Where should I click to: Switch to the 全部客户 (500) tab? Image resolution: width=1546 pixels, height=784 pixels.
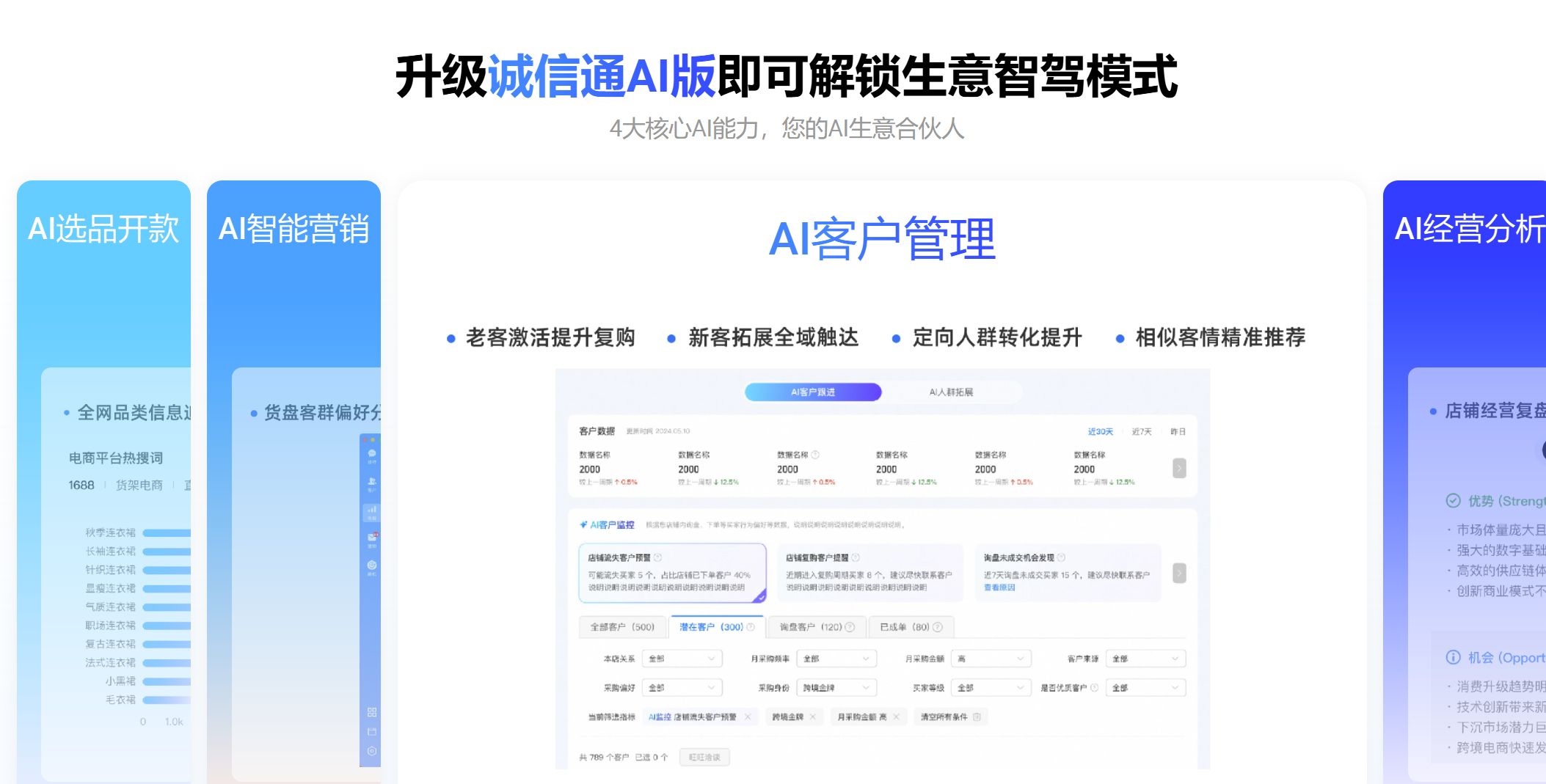[622, 627]
